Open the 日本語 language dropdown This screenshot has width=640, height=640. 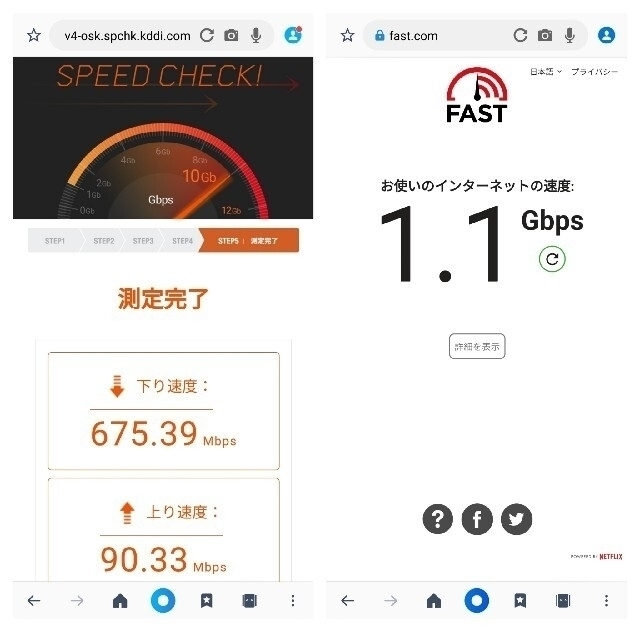point(546,72)
